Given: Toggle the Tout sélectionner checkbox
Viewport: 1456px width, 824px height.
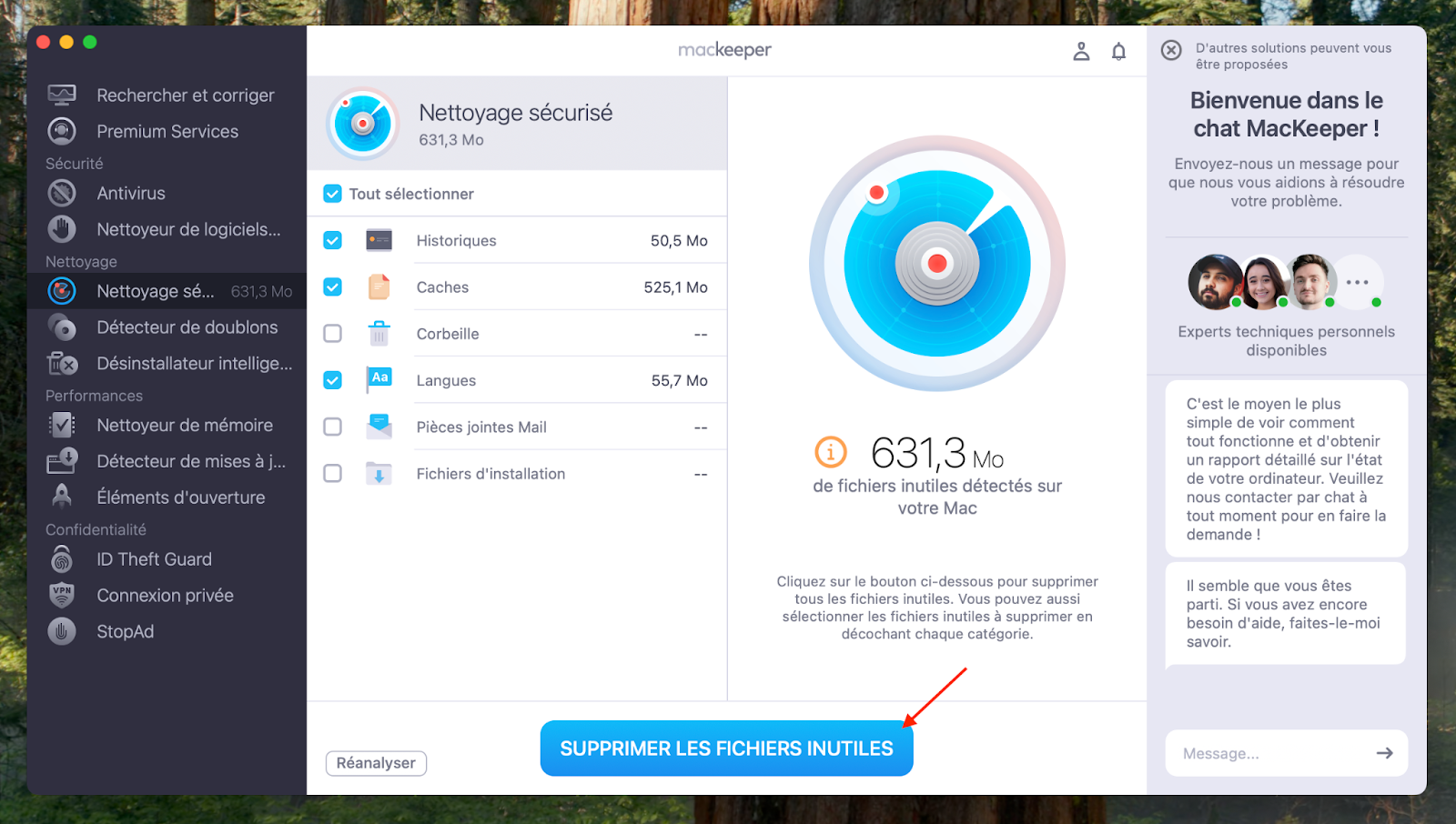Looking at the screenshot, I should click(x=332, y=193).
